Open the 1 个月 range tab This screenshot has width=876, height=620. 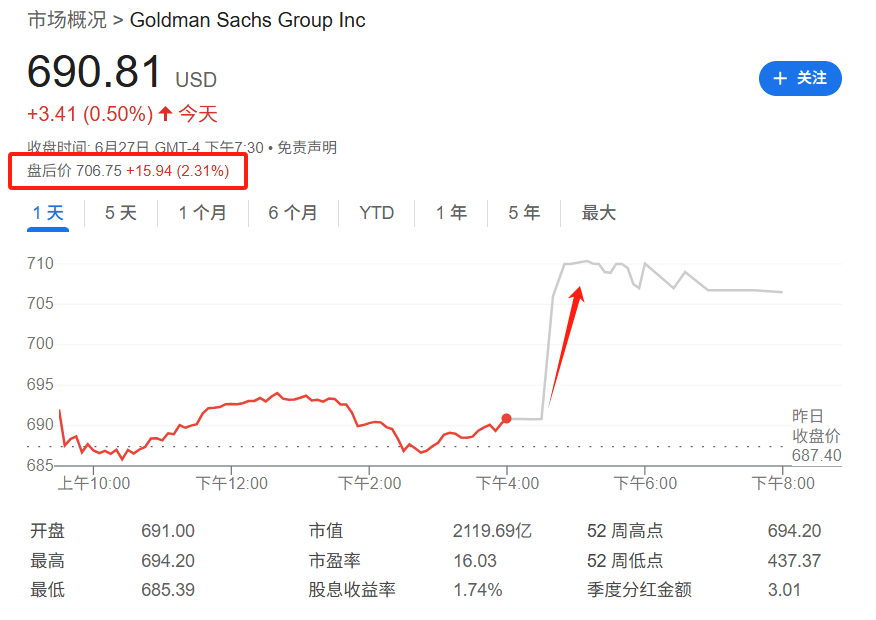tap(202, 213)
